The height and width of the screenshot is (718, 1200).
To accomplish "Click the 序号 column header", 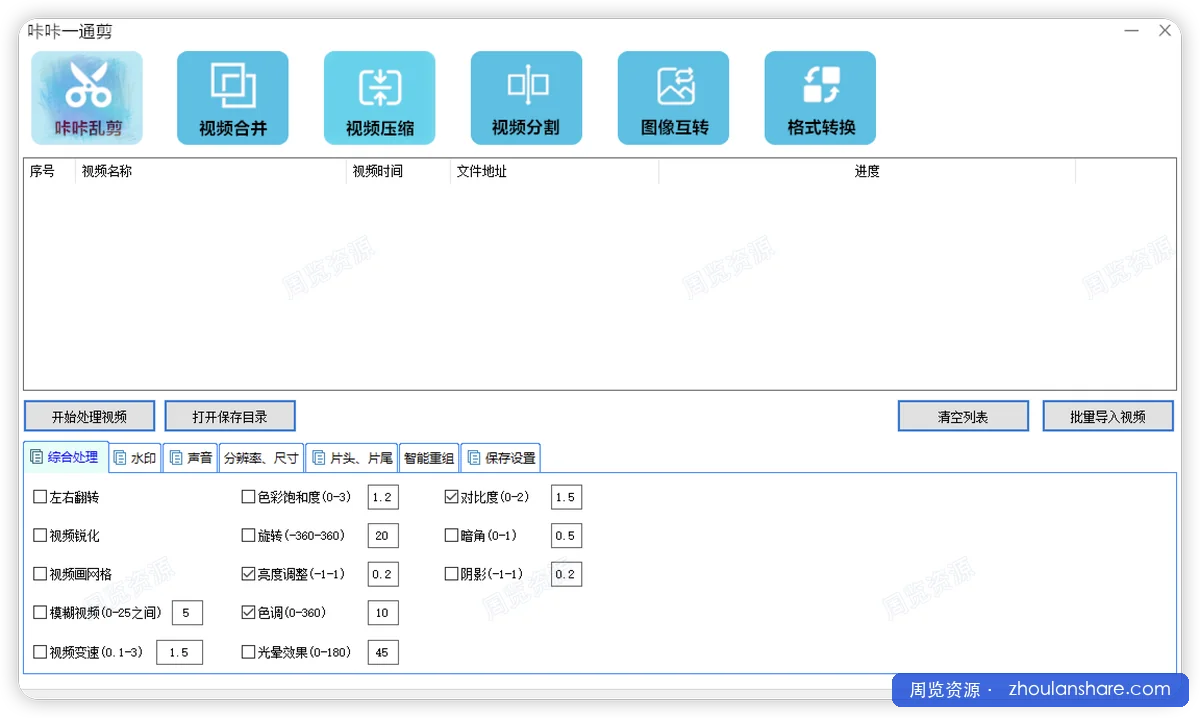I will [50, 171].
